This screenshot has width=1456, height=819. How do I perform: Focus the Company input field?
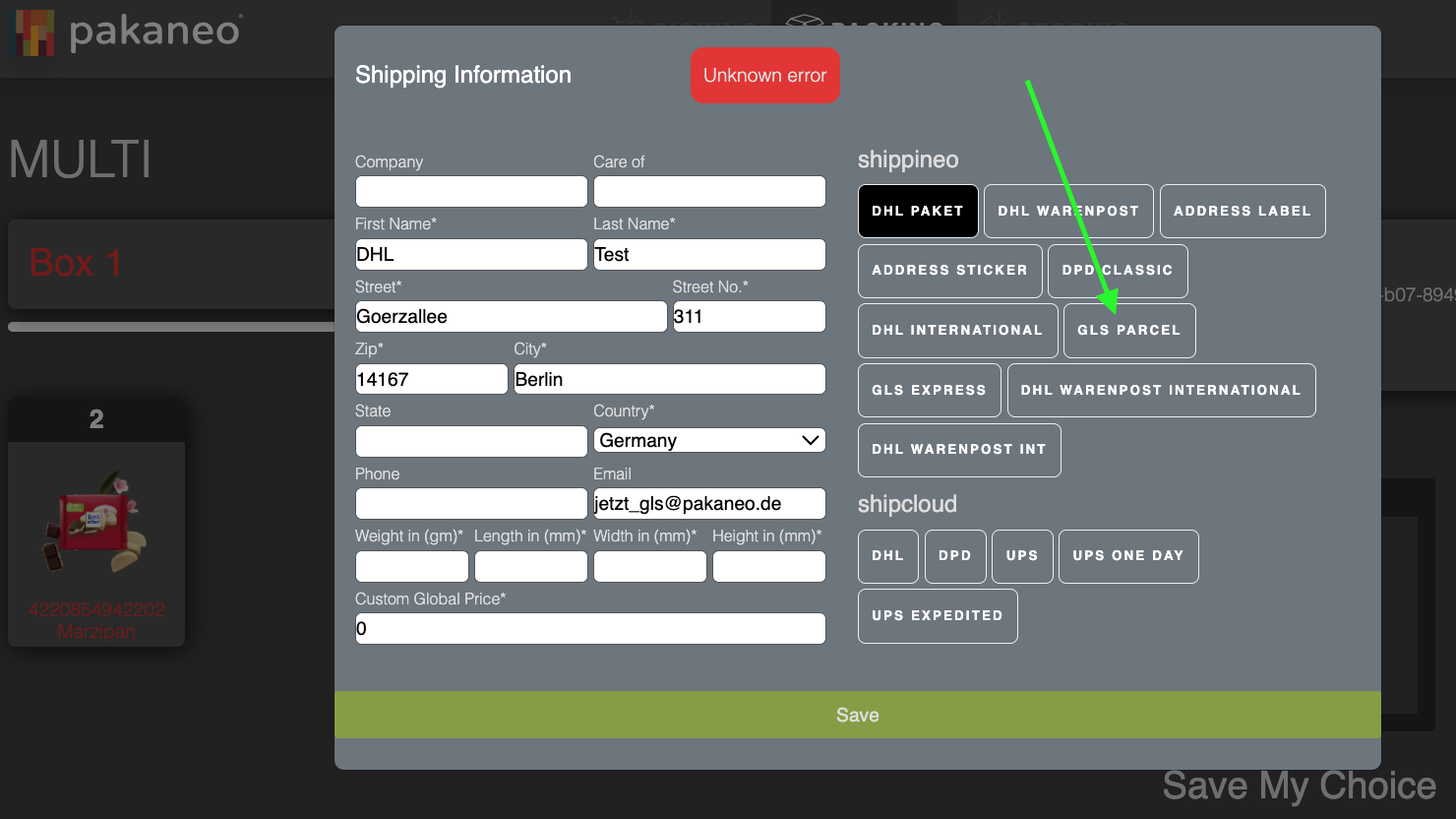click(x=471, y=191)
